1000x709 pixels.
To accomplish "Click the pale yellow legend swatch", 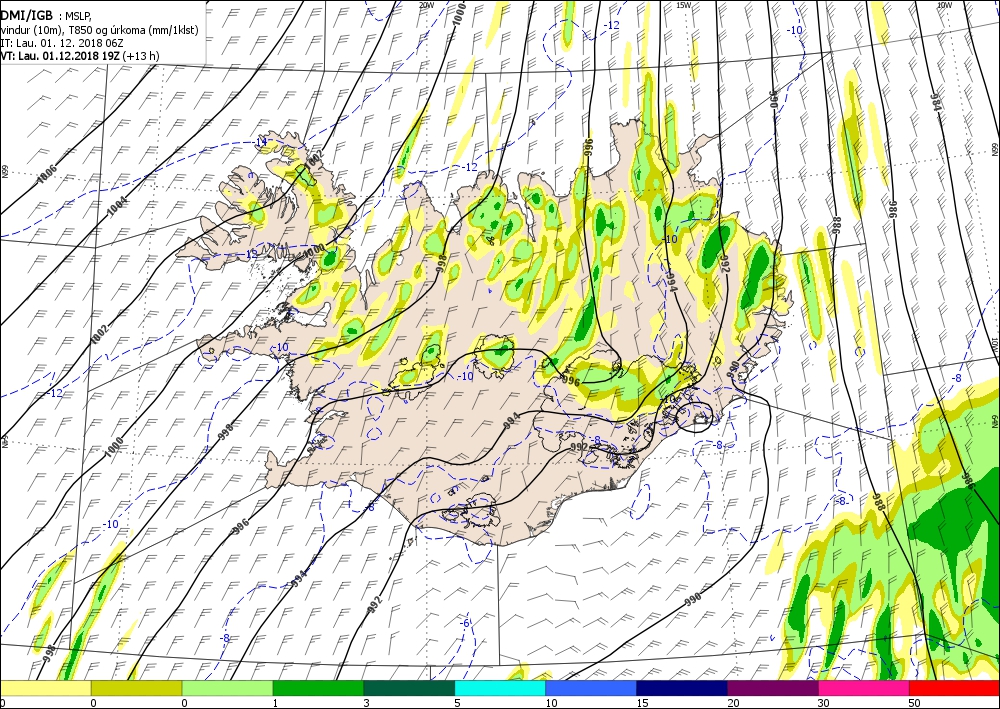I will [x=45, y=688].
